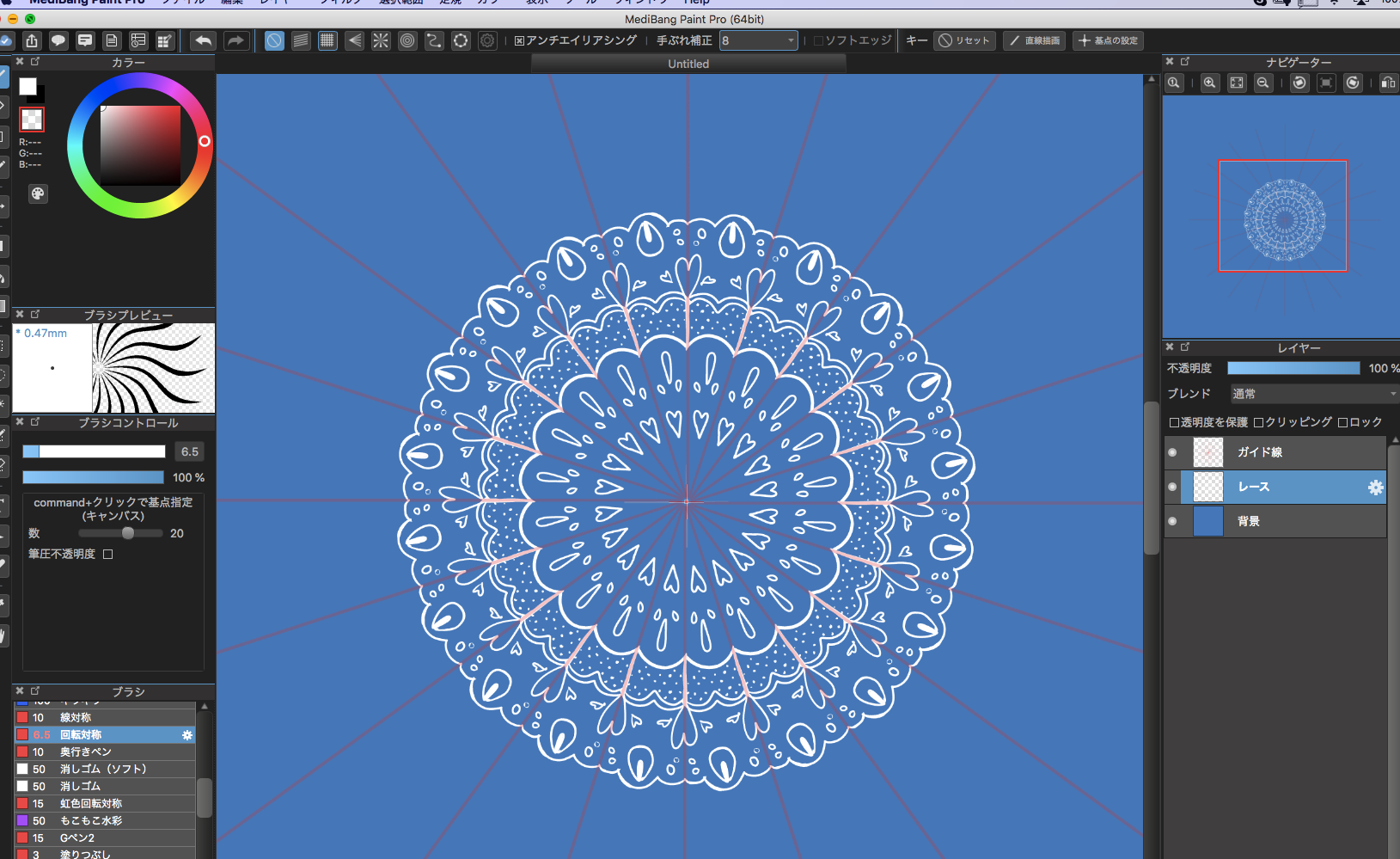This screenshot has width=1400, height=859.
Task: Adjust brush opacity slider 100 %
Action: pyautogui.click(x=93, y=477)
